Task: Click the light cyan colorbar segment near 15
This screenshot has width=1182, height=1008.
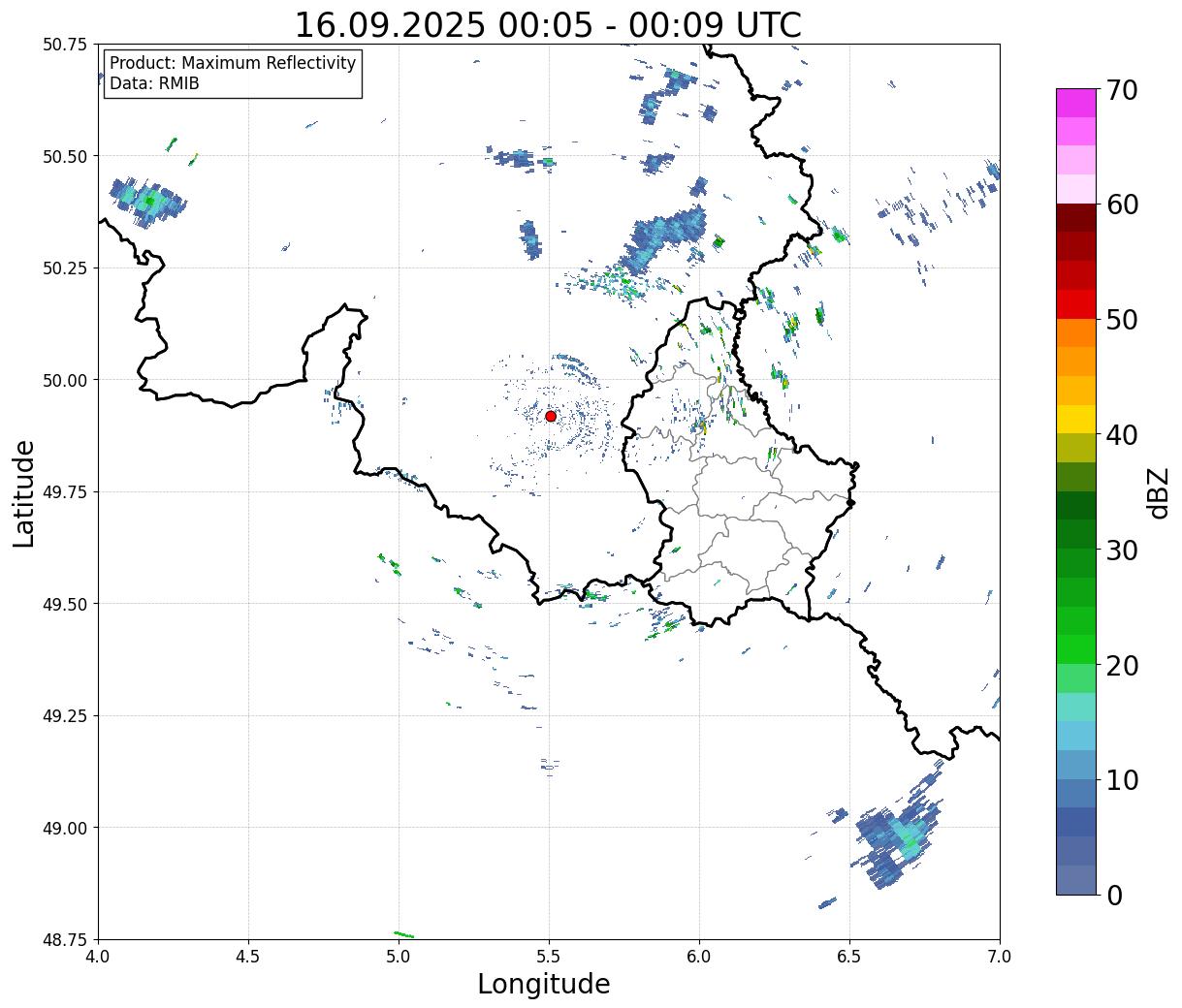Action: tap(1076, 708)
